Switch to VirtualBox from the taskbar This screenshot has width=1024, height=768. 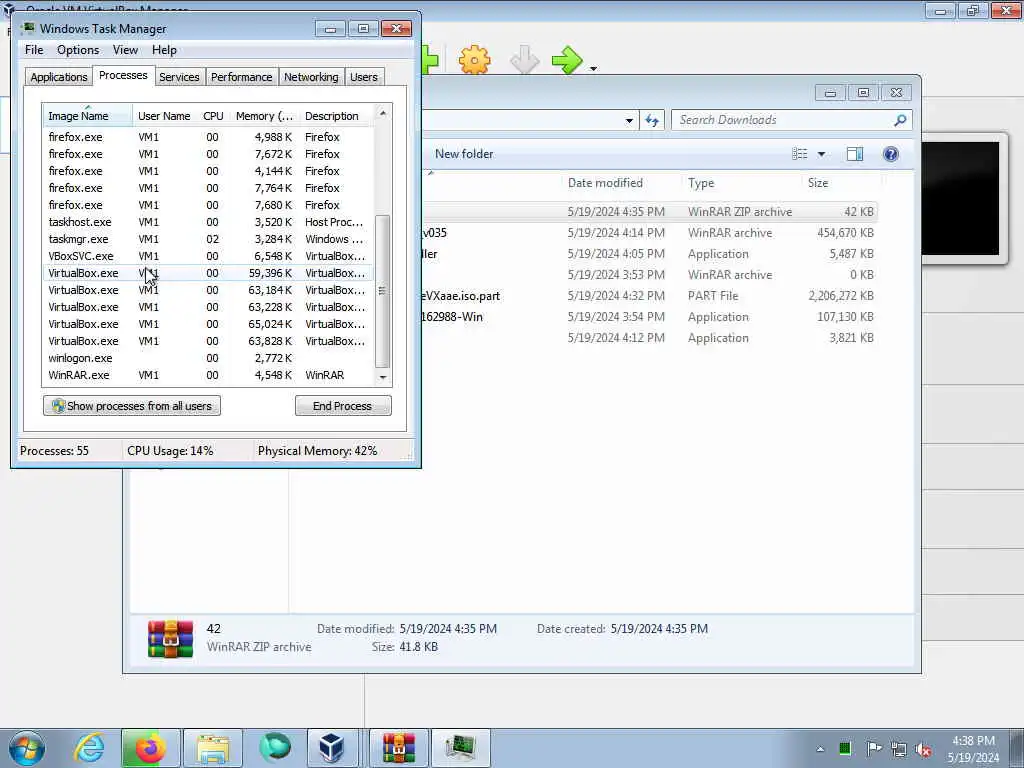pyautogui.click(x=332, y=748)
